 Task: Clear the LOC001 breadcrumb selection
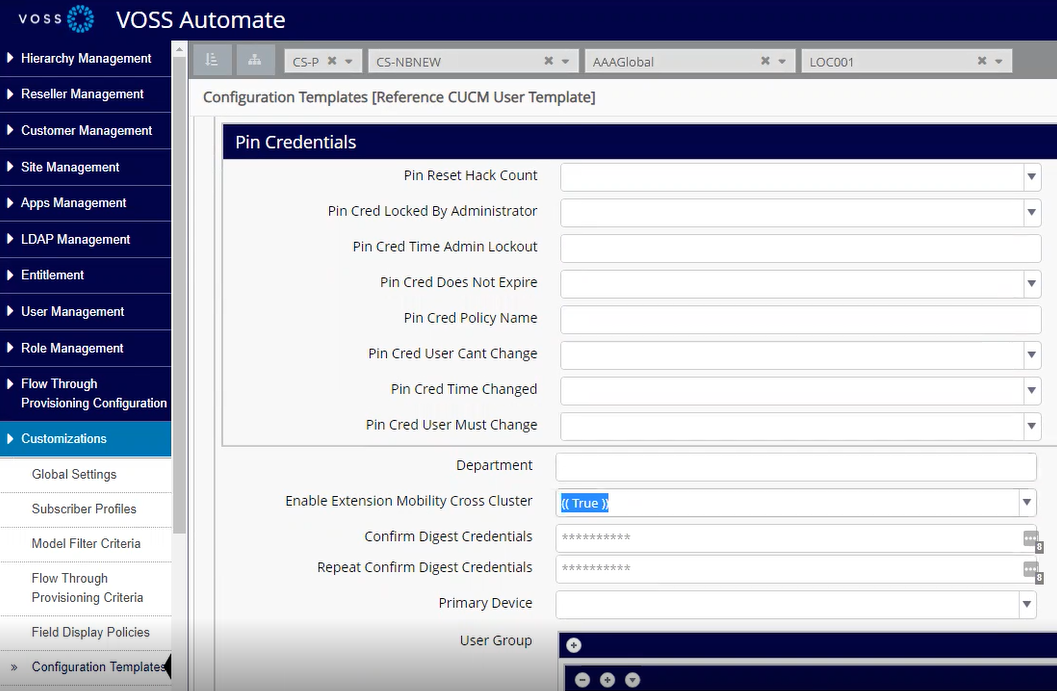tap(981, 60)
